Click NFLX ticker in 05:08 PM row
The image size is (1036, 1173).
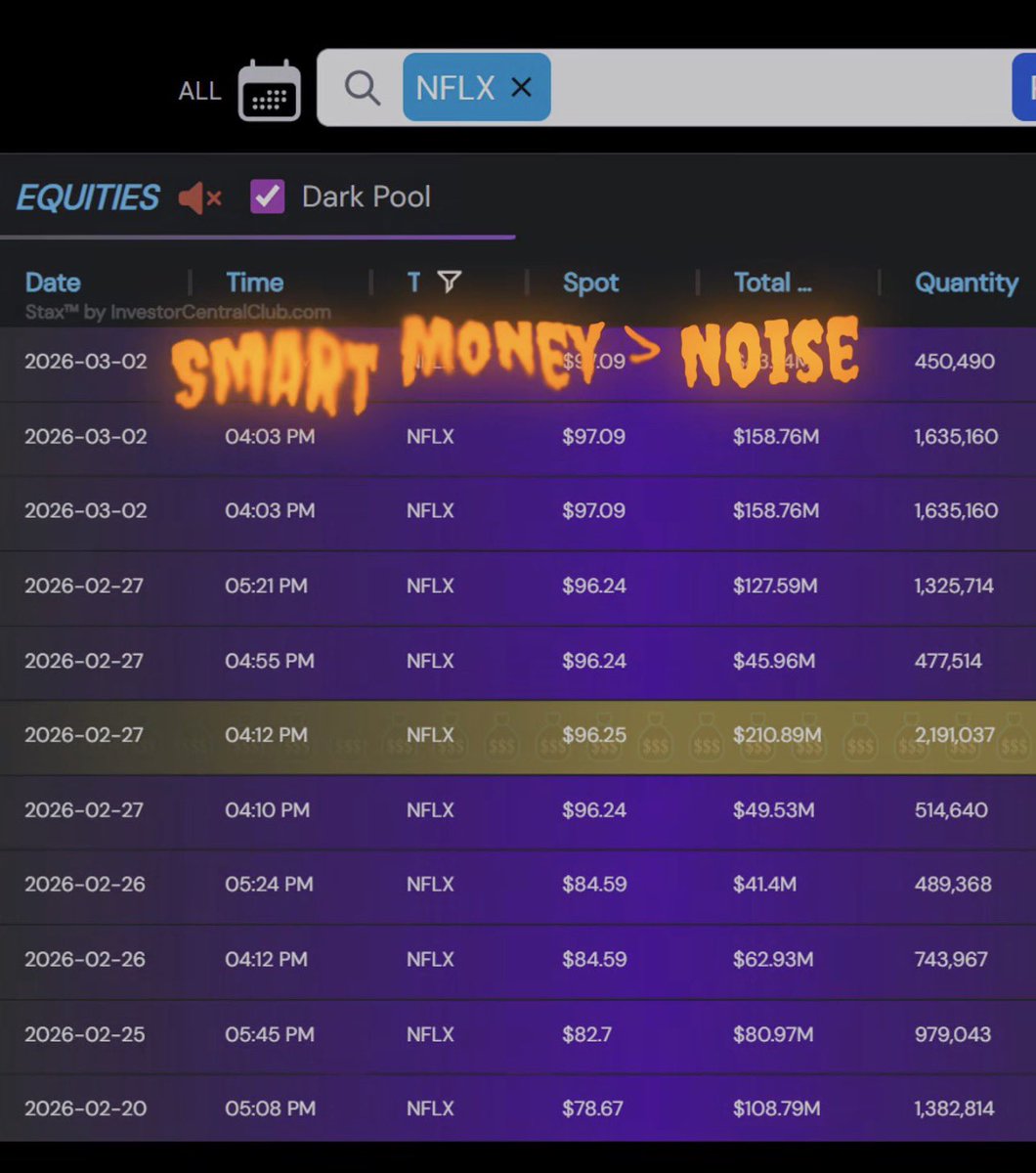(430, 1108)
